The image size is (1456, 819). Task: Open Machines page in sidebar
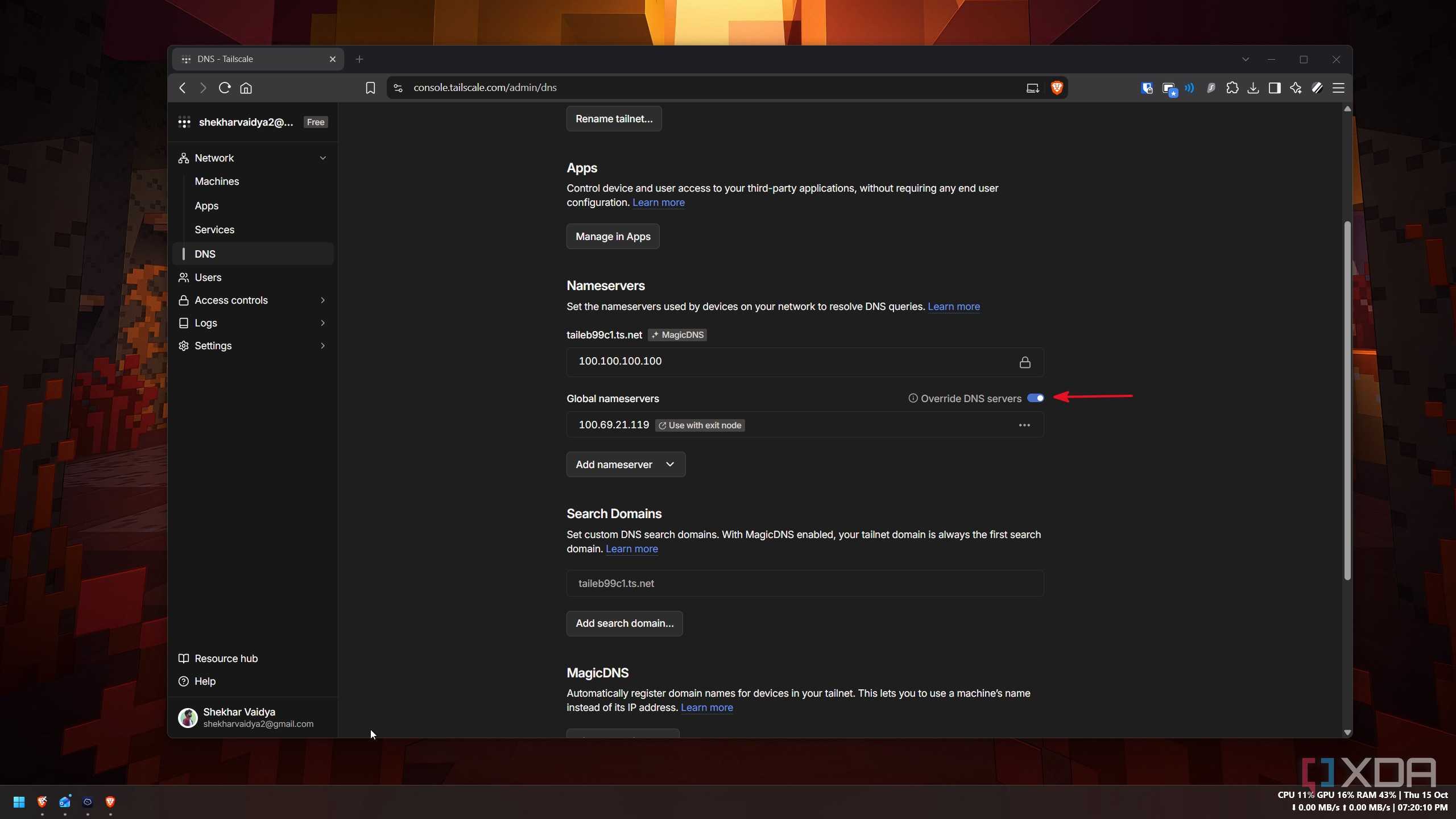coord(217,181)
